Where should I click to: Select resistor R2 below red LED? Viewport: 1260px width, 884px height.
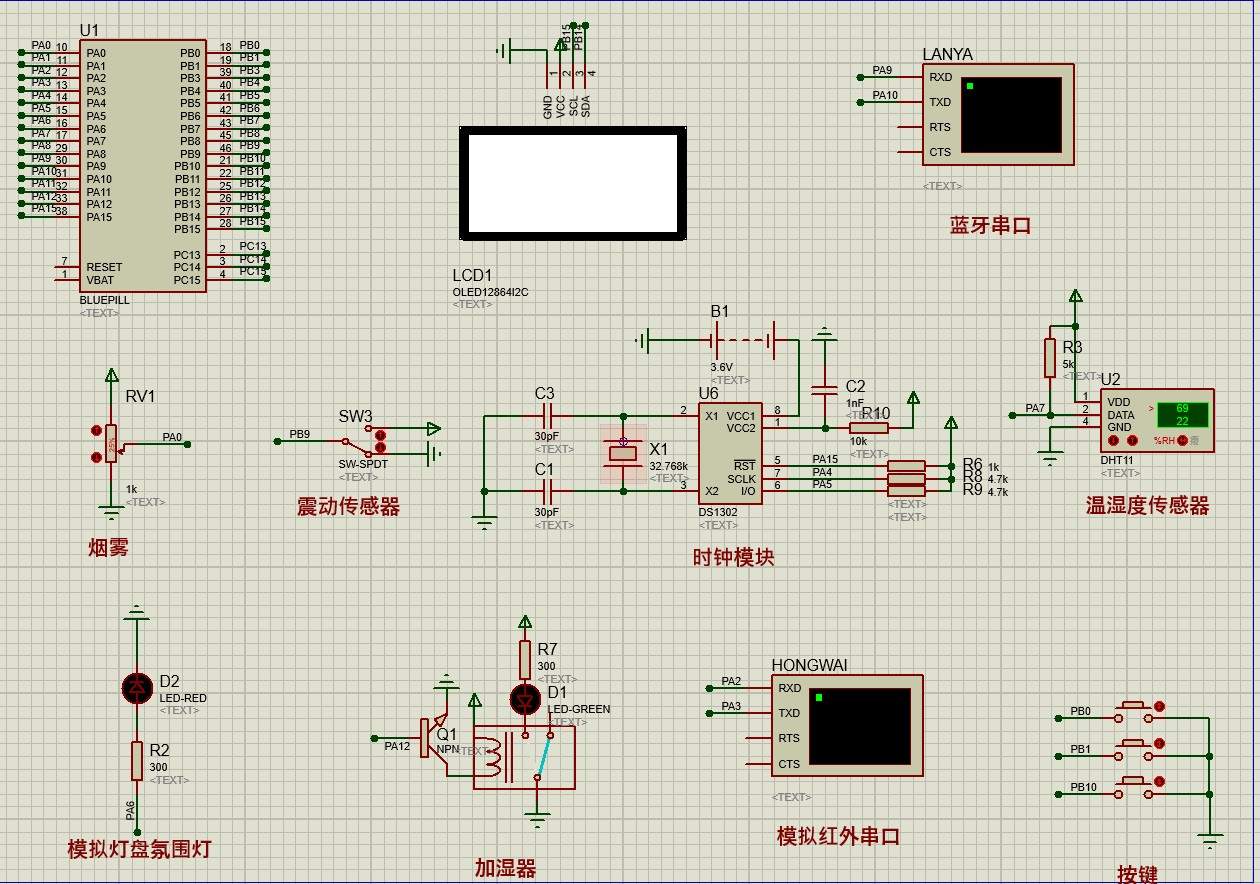(x=137, y=760)
